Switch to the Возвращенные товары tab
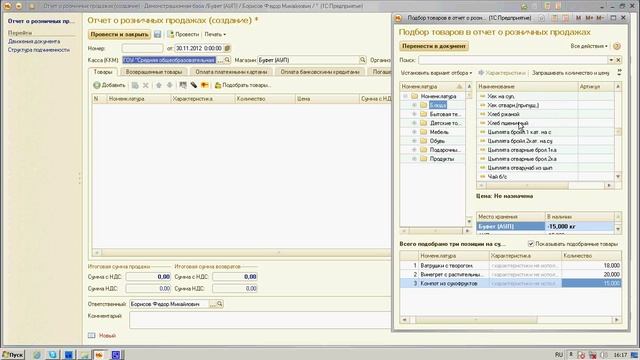Screen dimensions: 640x360 (x=153, y=72)
